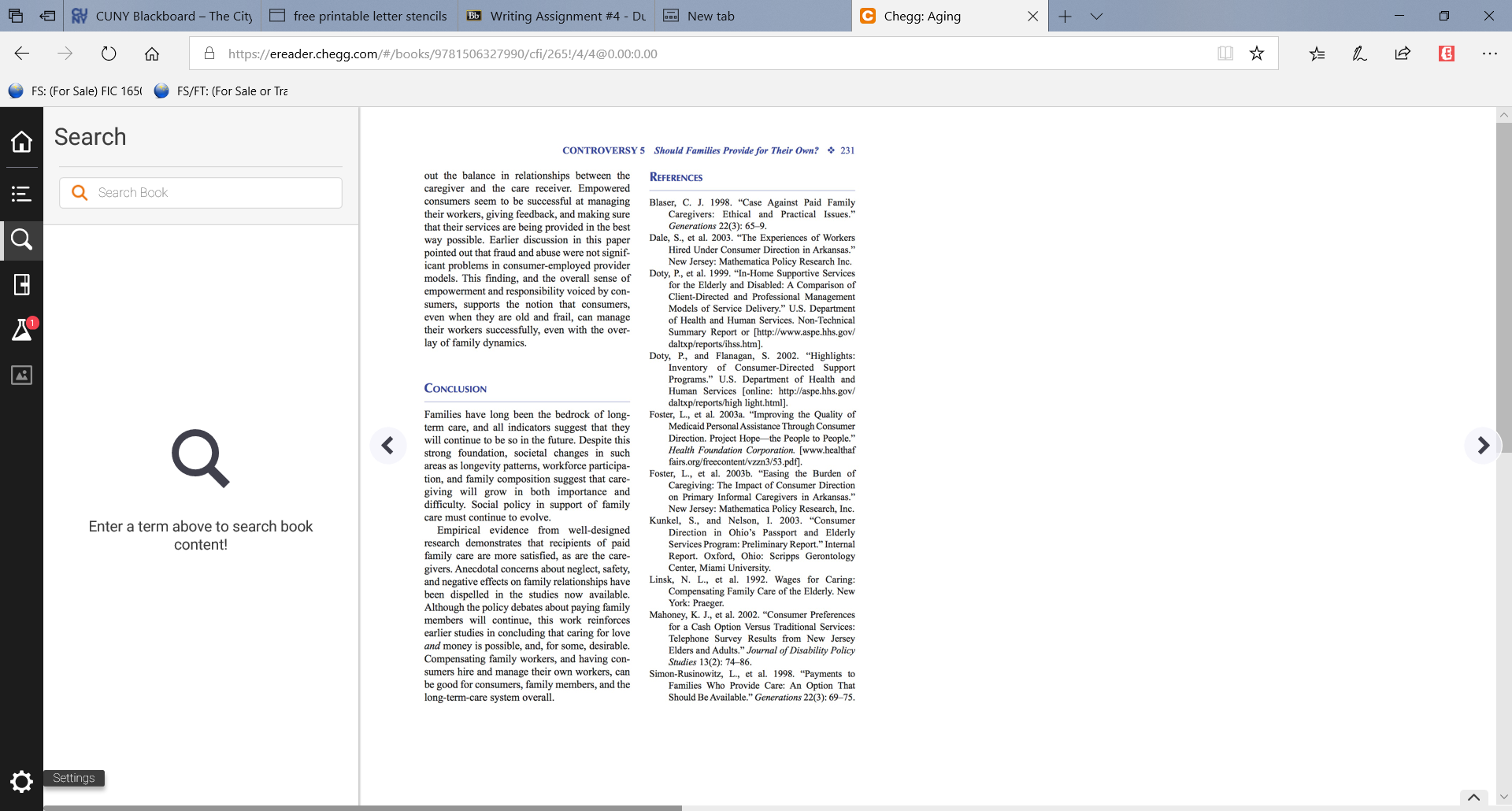
Task: Click the Settings tooltip label
Action: (74, 778)
